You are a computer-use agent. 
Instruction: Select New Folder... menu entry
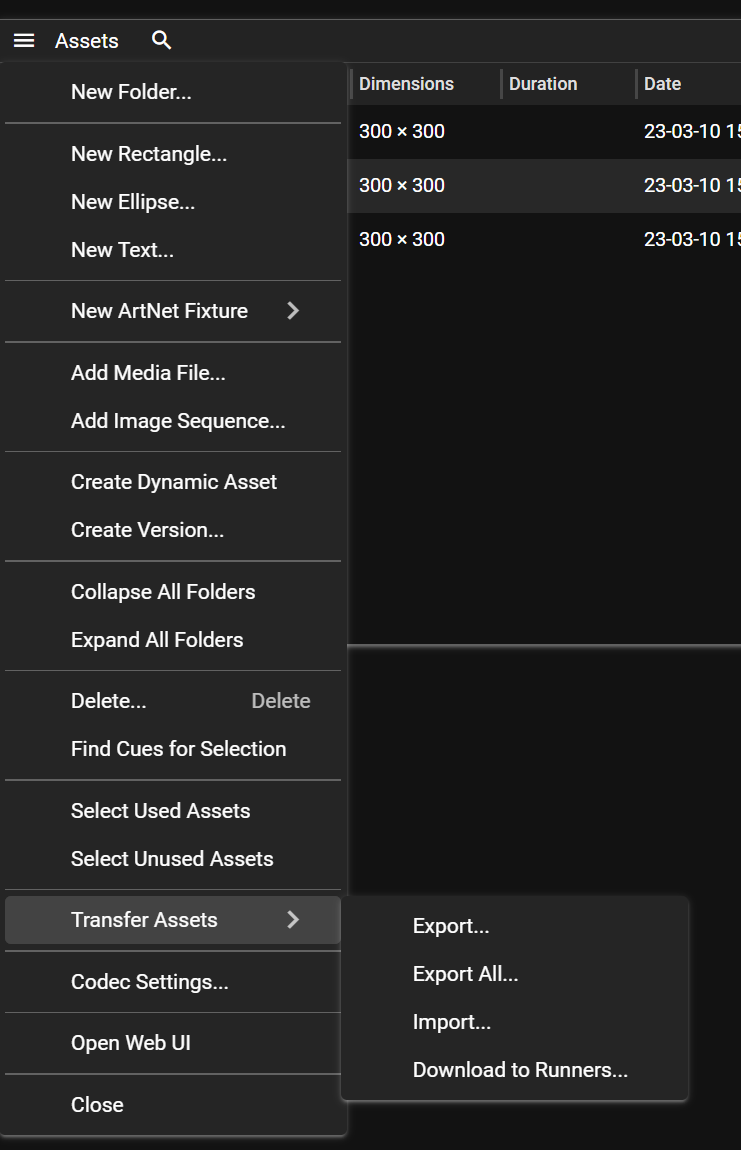pos(173,92)
